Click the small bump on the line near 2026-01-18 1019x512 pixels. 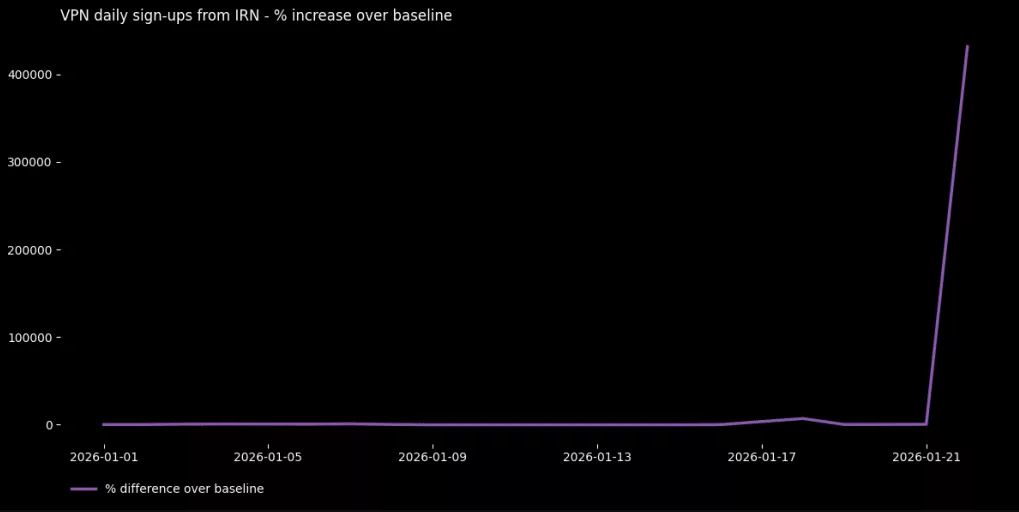(x=802, y=418)
